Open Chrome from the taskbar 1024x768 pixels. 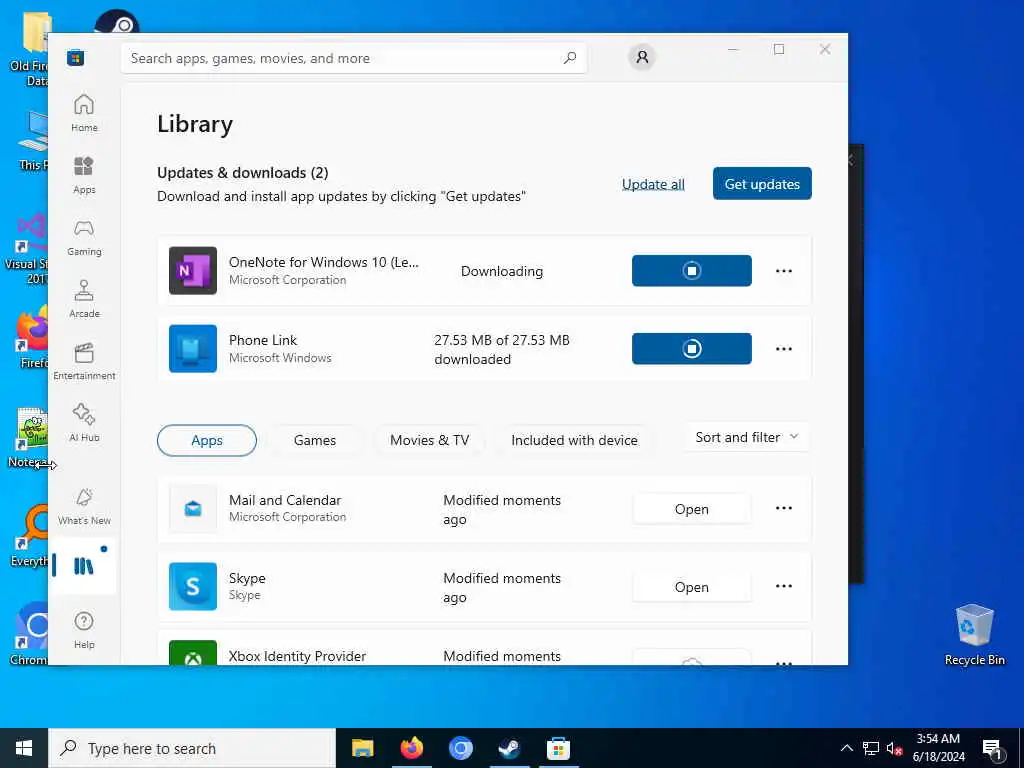[460, 748]
